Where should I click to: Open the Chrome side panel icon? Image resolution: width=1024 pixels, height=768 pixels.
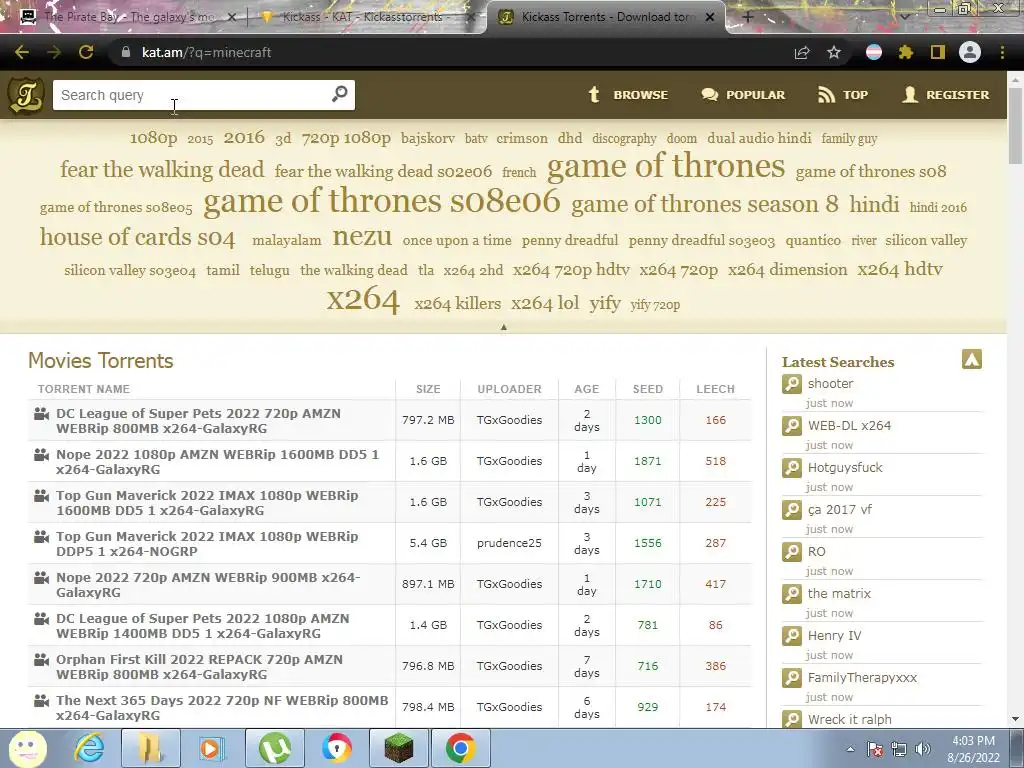point(938,52)
